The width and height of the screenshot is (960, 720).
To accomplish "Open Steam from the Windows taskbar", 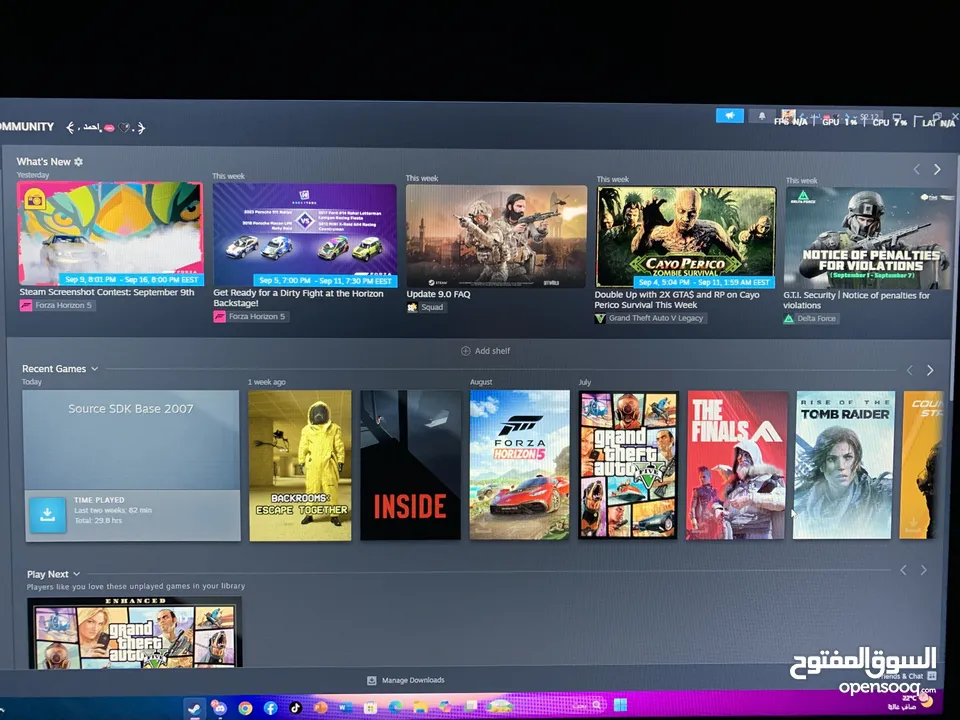I will (x=195, y=708).
